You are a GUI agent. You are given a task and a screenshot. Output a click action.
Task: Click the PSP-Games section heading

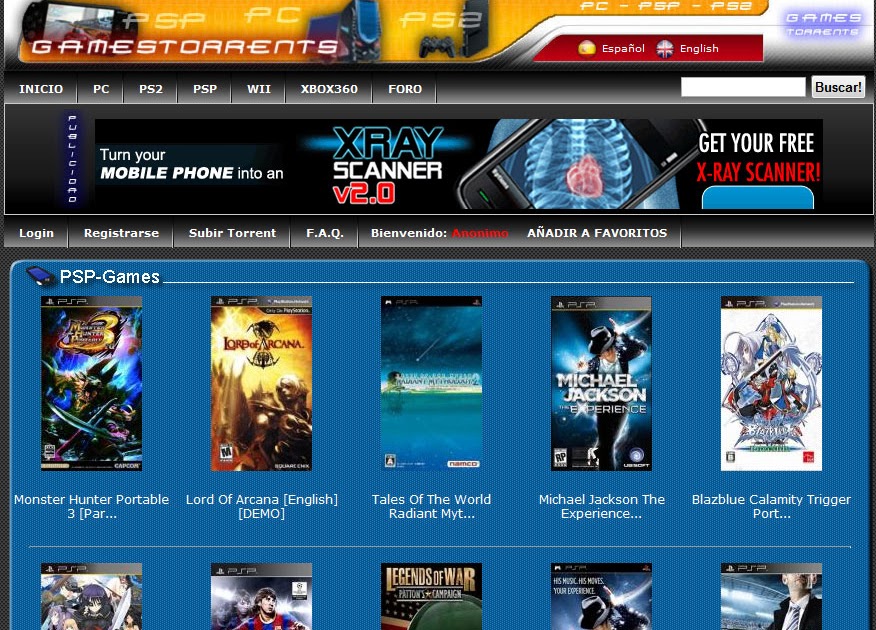pos(110,276)
